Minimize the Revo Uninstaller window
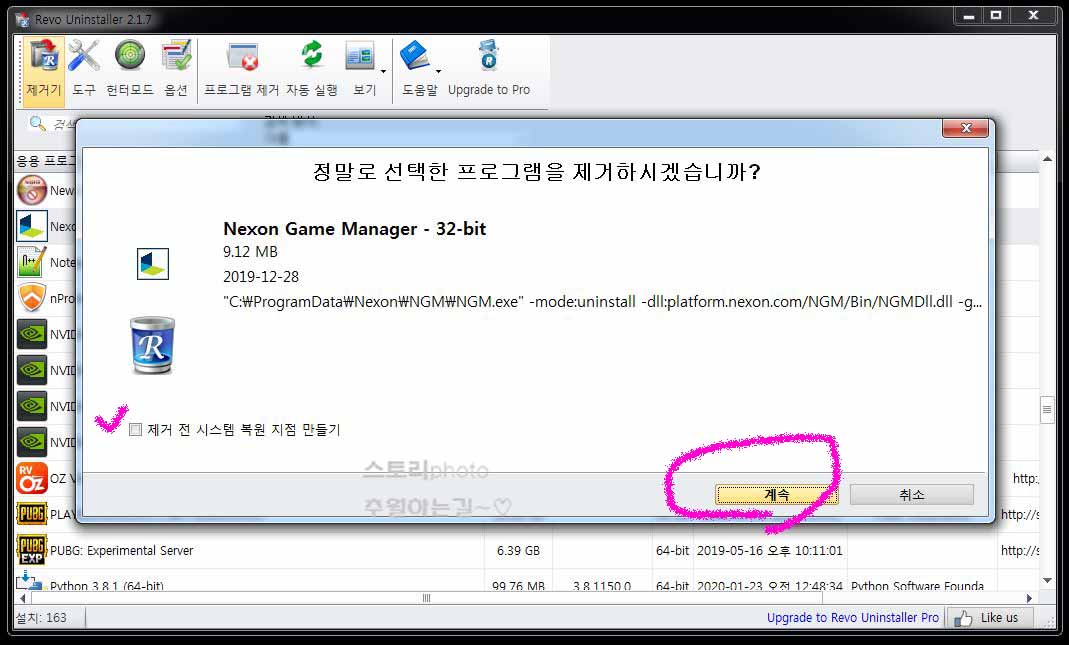Screen dimensions: 1069x645 click(969, 15)
